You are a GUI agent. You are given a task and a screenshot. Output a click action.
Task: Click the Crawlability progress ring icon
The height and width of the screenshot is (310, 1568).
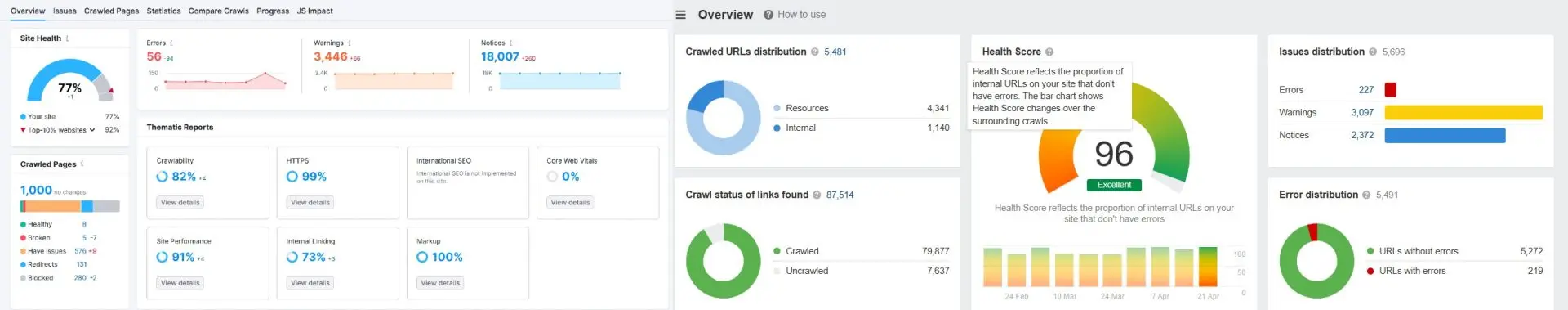(x=162, y=177)
